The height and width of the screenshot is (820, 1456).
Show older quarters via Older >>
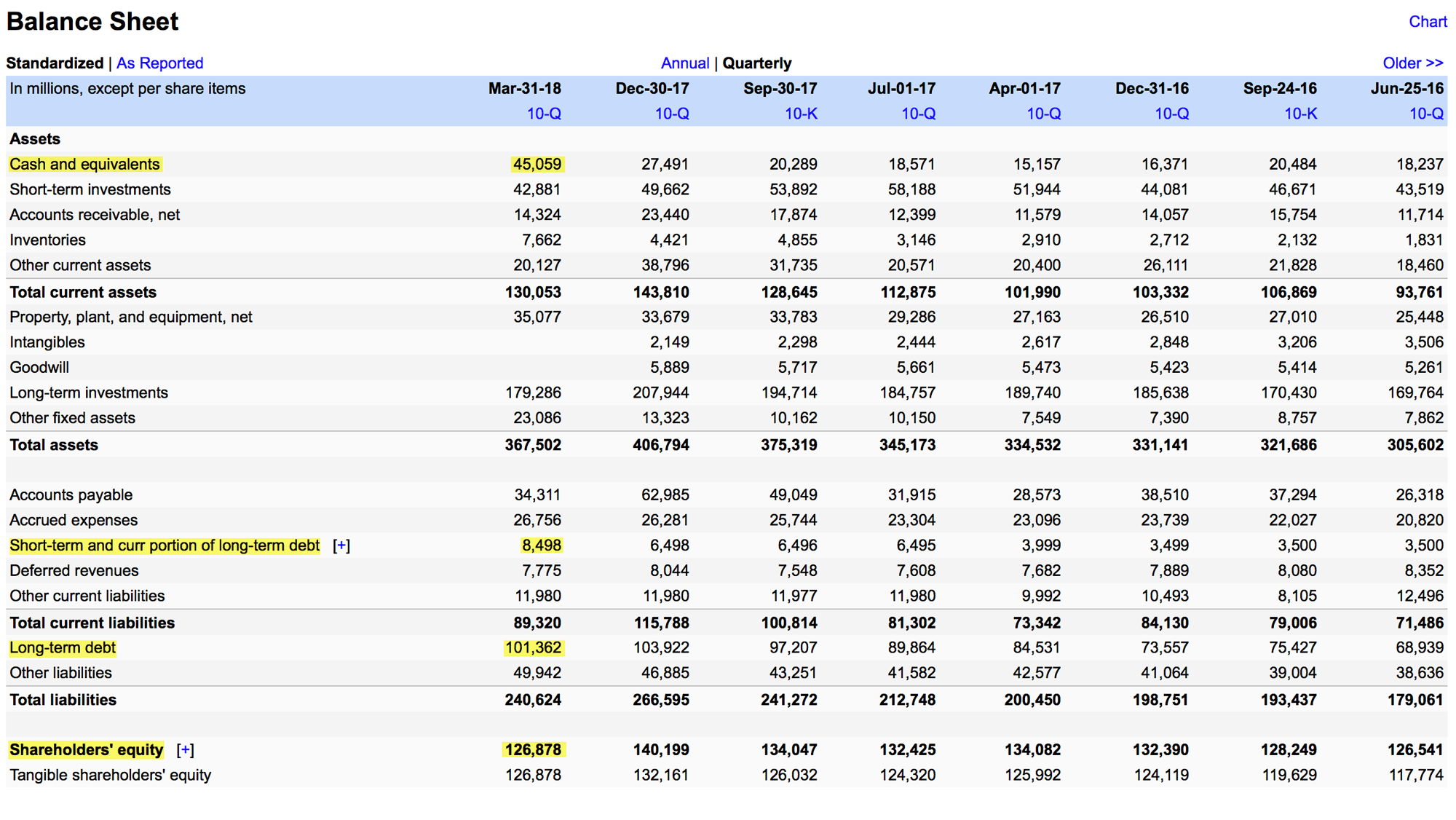pos(1412,63)
